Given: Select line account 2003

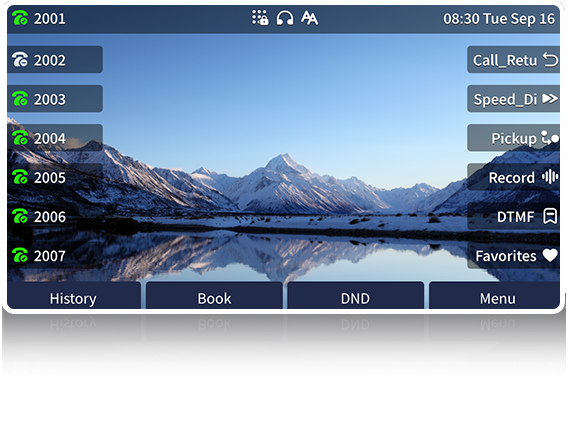Looking at the screenshot, I should [x=55, y=99].
